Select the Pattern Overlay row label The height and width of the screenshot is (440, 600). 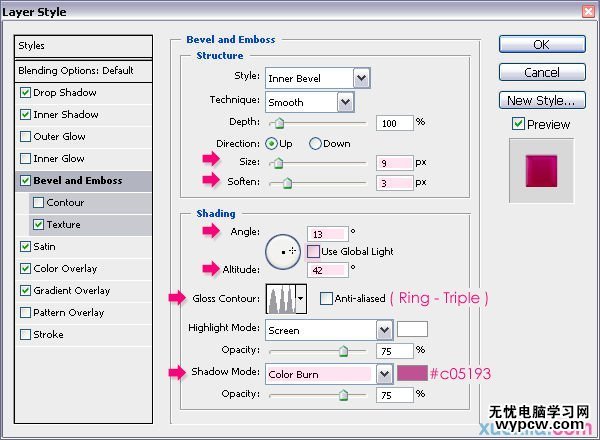point(69,313)
